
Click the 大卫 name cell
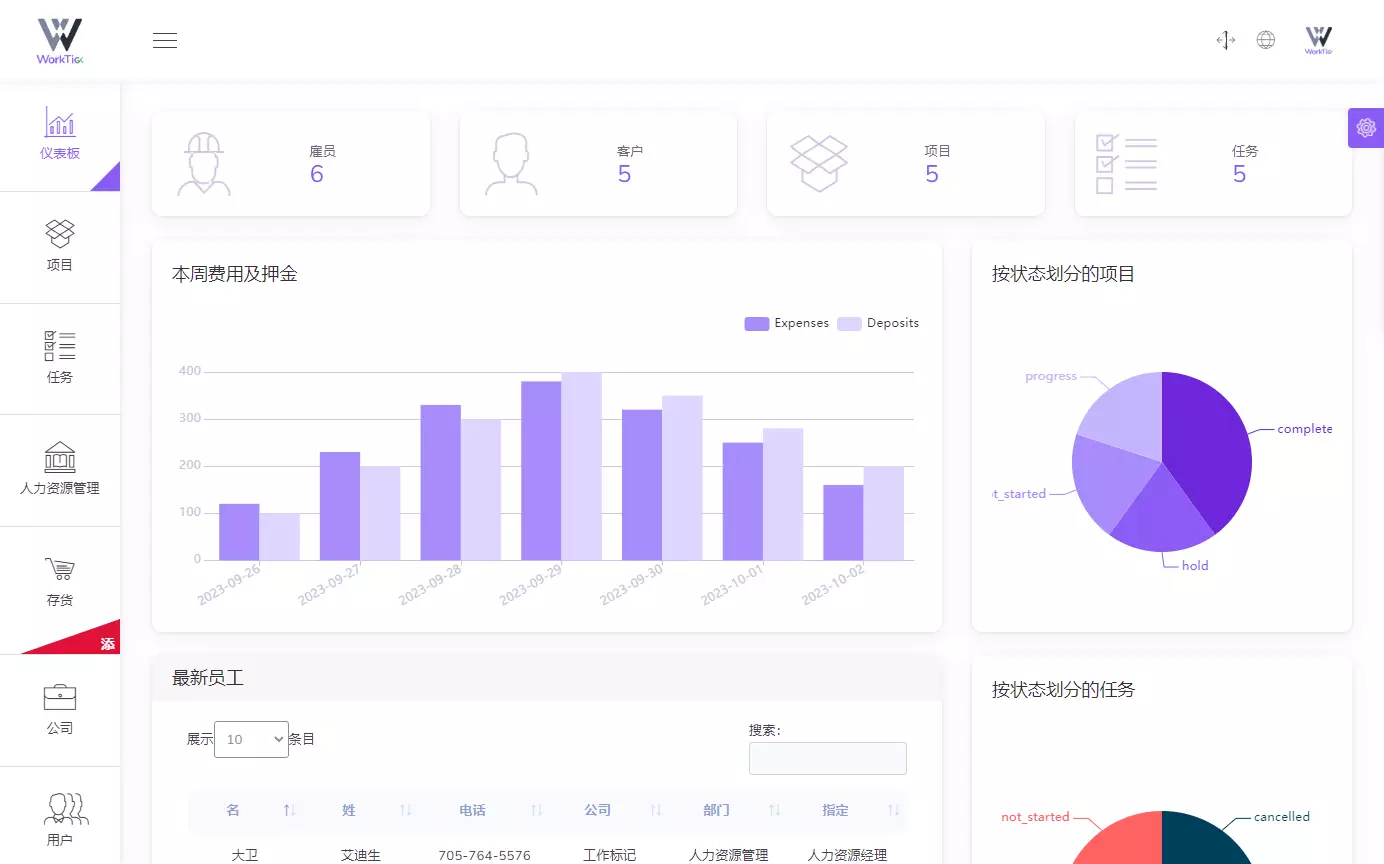point(245,855)
